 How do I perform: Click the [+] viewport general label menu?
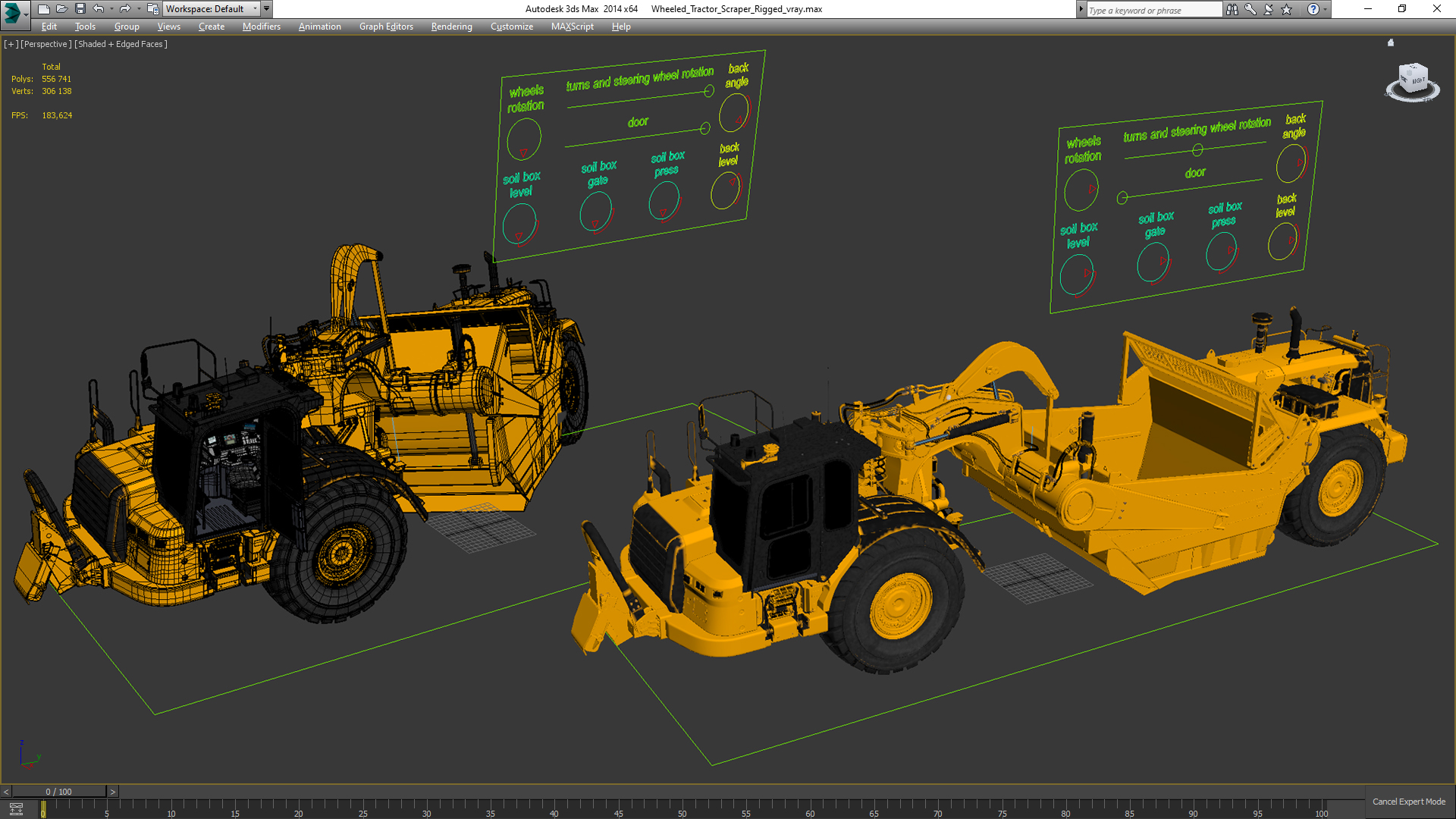point(11,44)
